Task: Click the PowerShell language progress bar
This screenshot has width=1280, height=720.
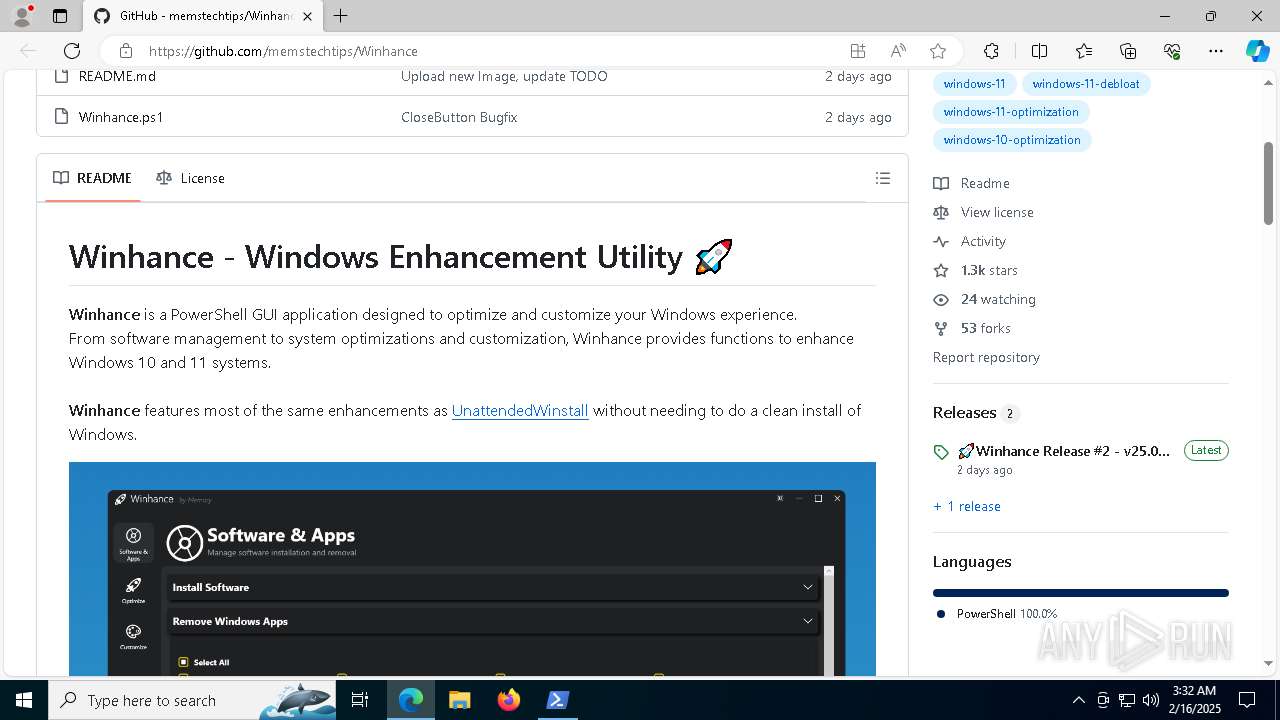Action: [x=1081, y=593]
